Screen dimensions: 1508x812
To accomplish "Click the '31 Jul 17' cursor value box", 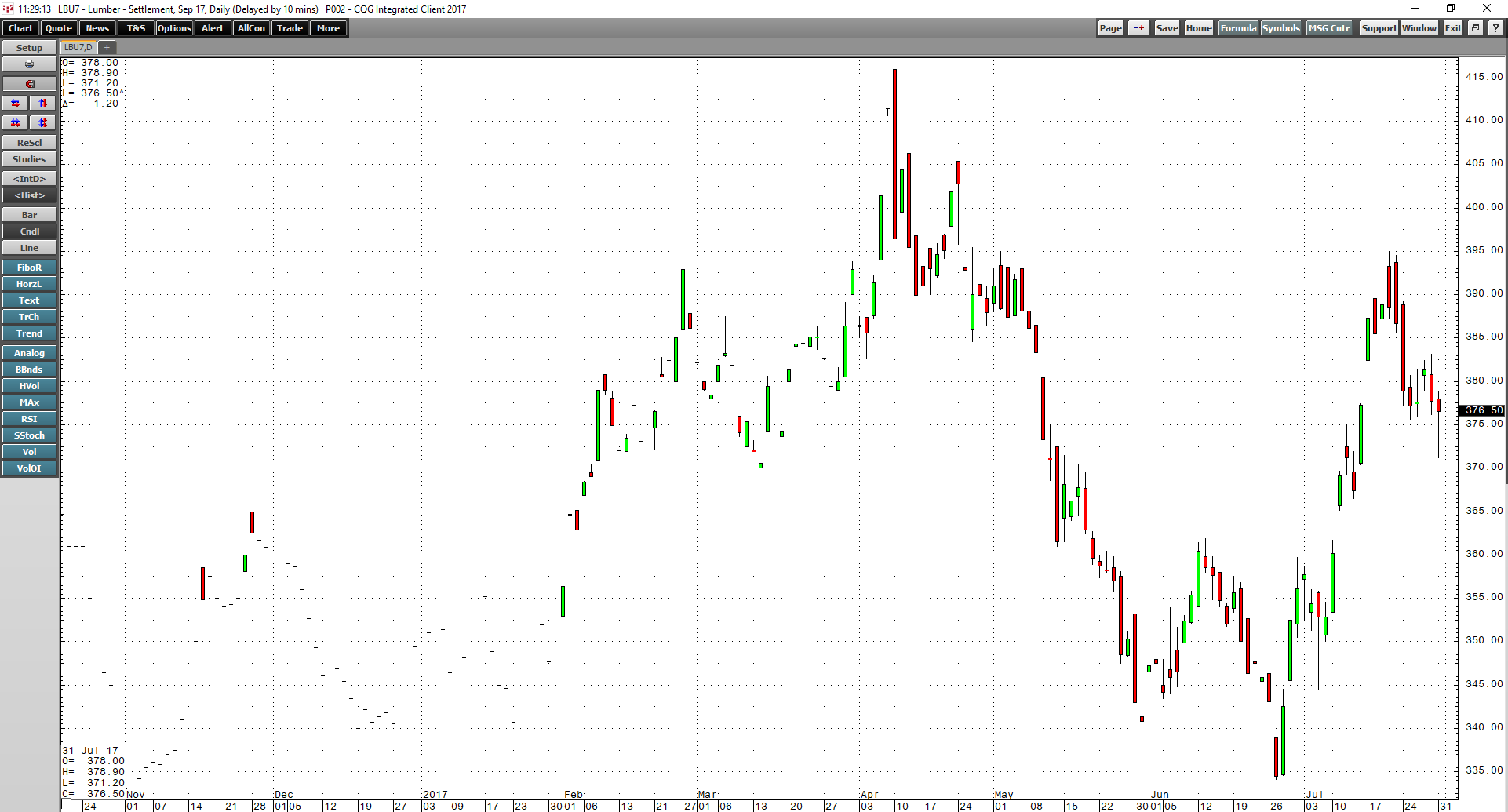I will (x=93, y=772).
